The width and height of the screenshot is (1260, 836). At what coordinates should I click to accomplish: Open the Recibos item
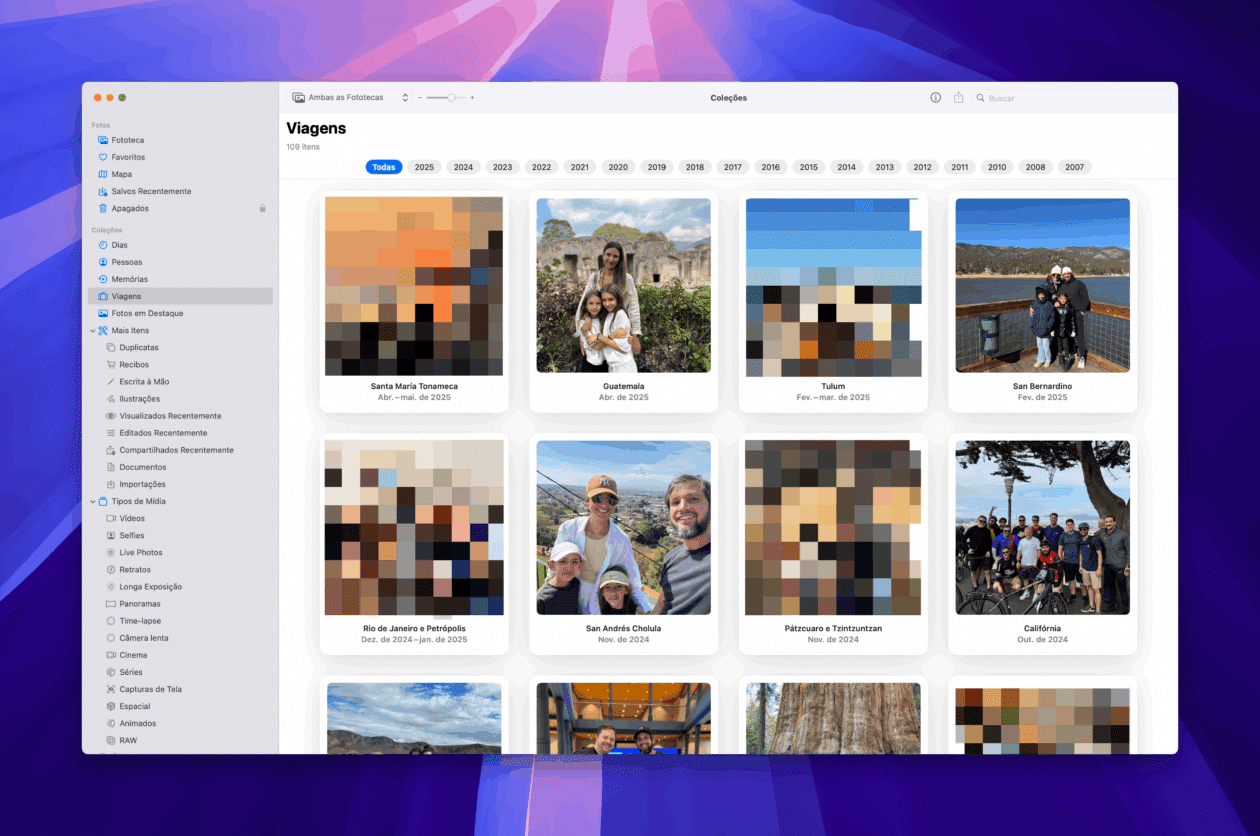[x=180, y=364]
